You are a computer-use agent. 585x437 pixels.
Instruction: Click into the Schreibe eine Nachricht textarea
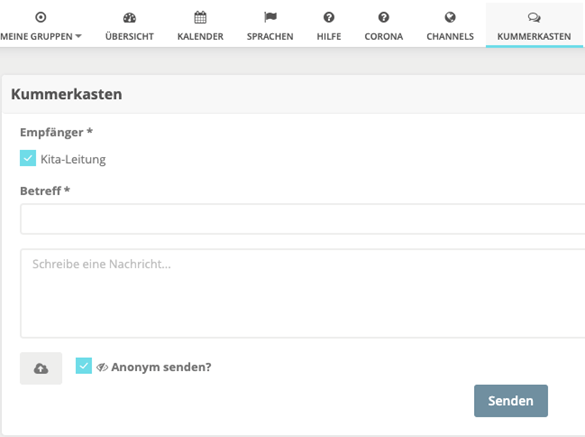(x=303, y=294)
